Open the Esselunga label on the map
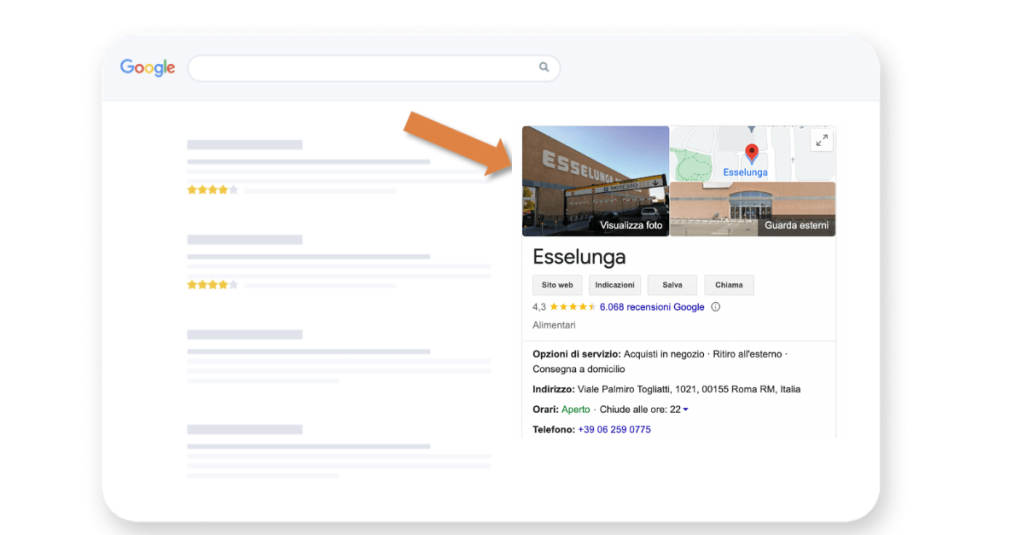The width and height of the screenshot is (1024, 535). (745, 172)
